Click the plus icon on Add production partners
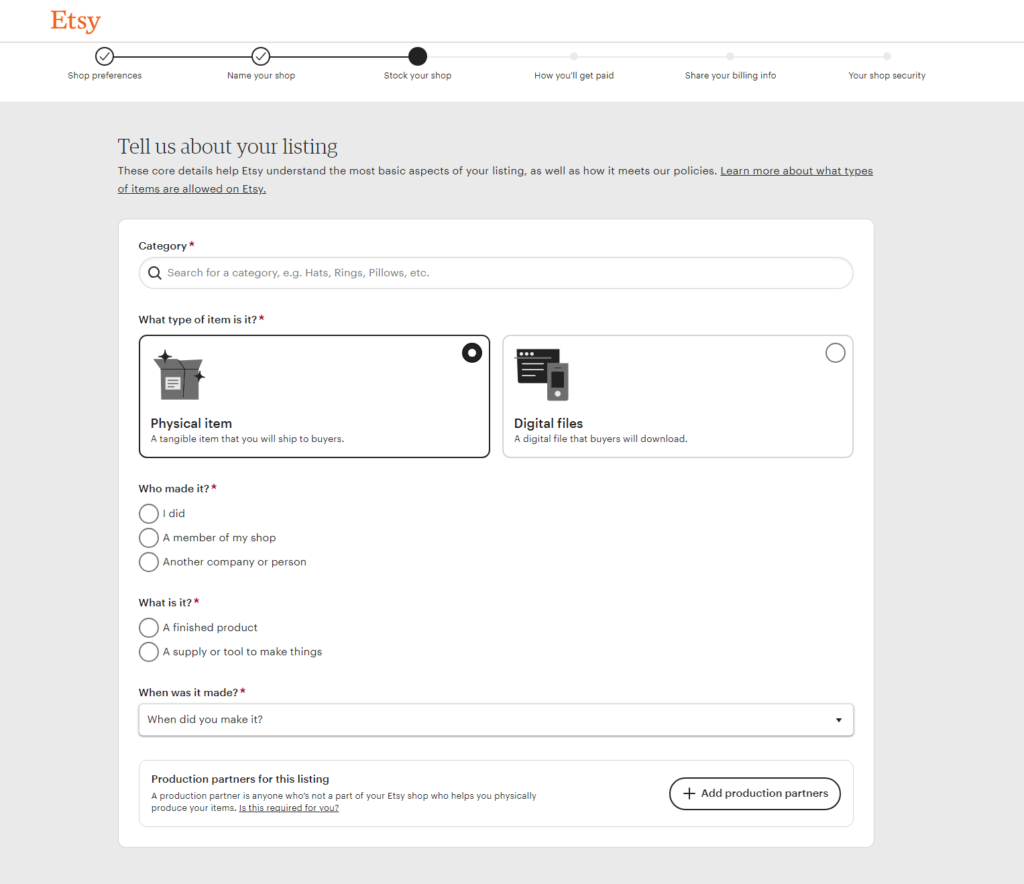This screenshot has width=1024, height=884. click(689, 793)
